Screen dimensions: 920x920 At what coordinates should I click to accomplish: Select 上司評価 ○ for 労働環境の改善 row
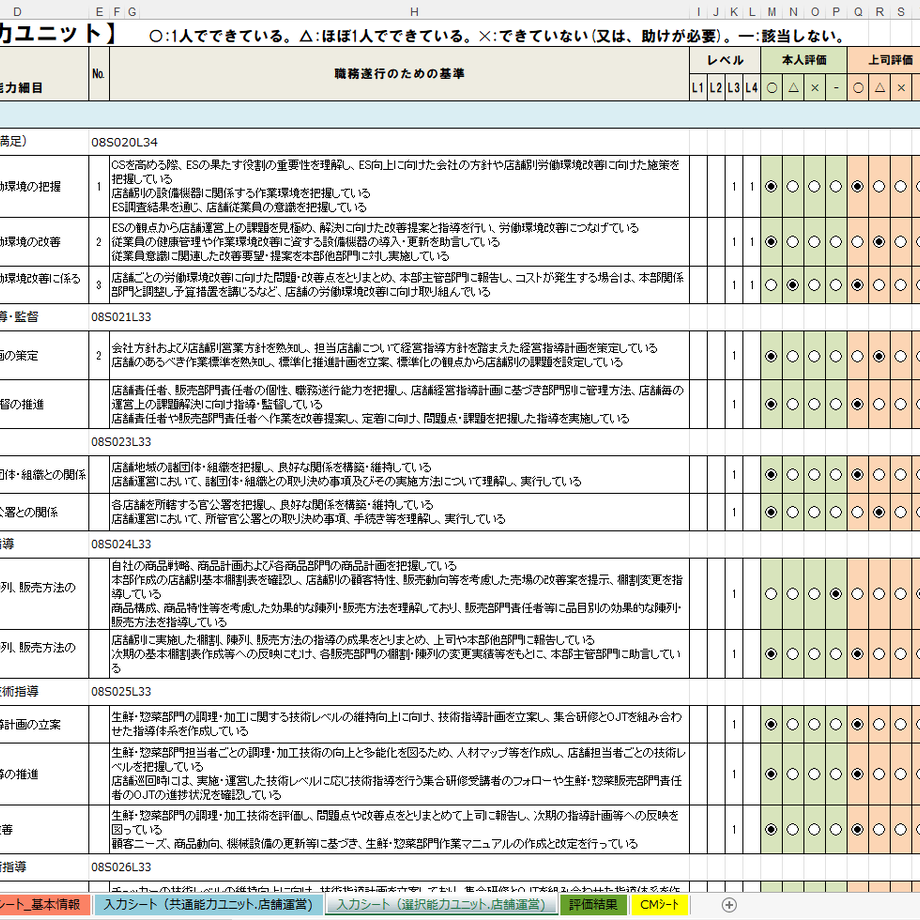pyautogui.click(x=857, y=242)
